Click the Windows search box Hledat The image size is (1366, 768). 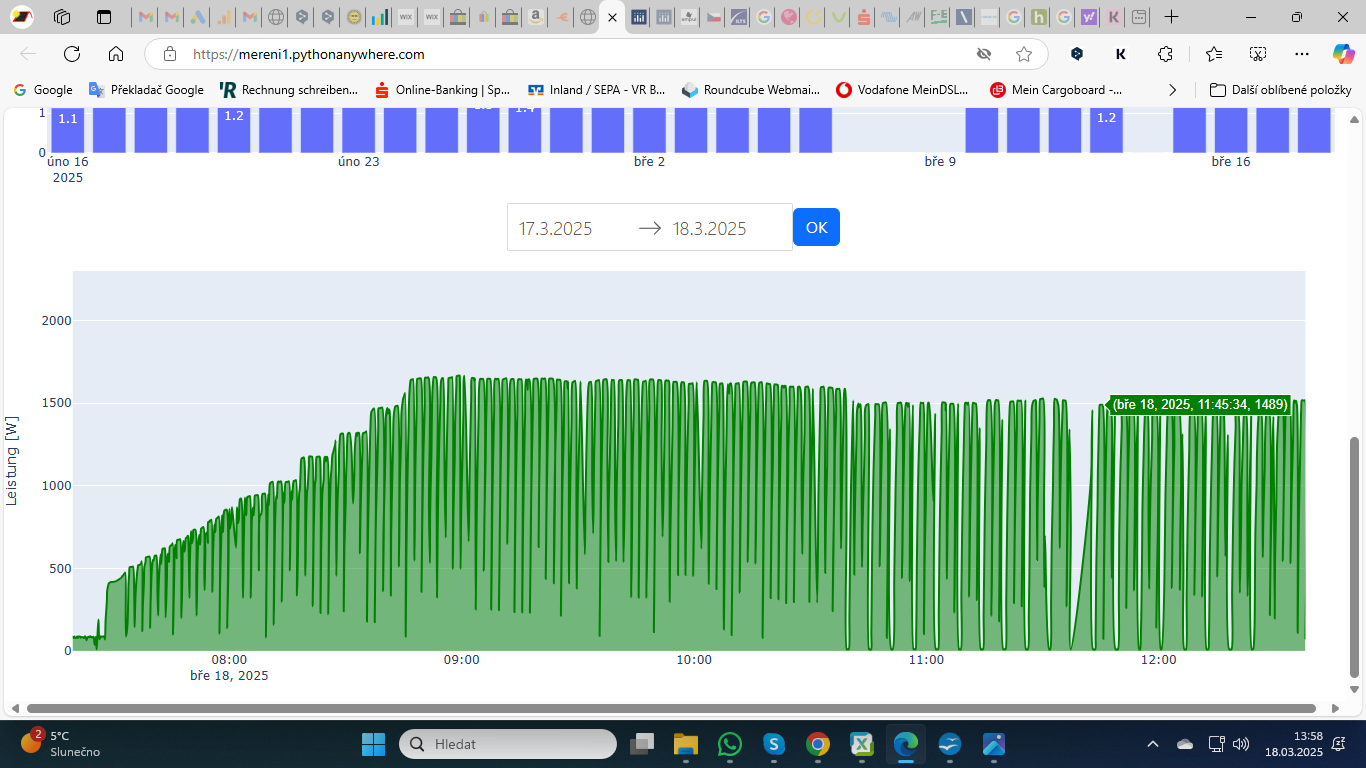point(508,744)
